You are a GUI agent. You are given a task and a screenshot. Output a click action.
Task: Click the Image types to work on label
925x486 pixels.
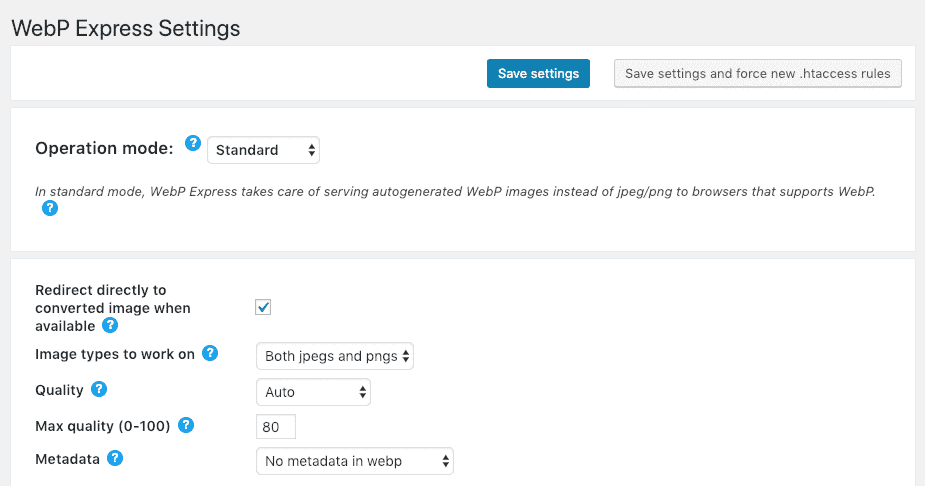pyautogui.click(x=115, y=354)
